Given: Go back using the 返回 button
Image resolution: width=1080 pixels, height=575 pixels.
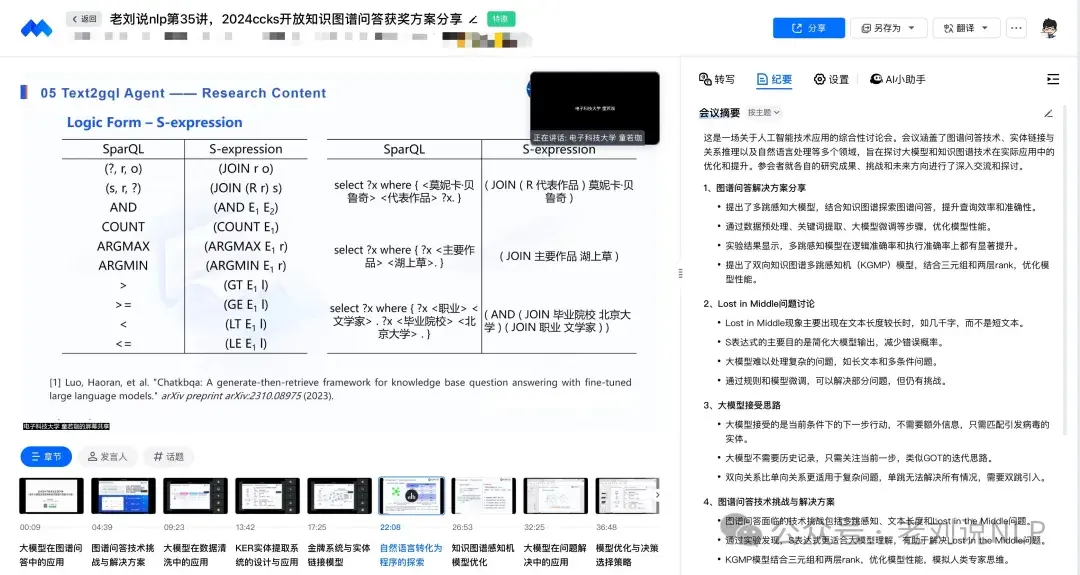Looking at the screenshot, I should [x=84, y=19].
